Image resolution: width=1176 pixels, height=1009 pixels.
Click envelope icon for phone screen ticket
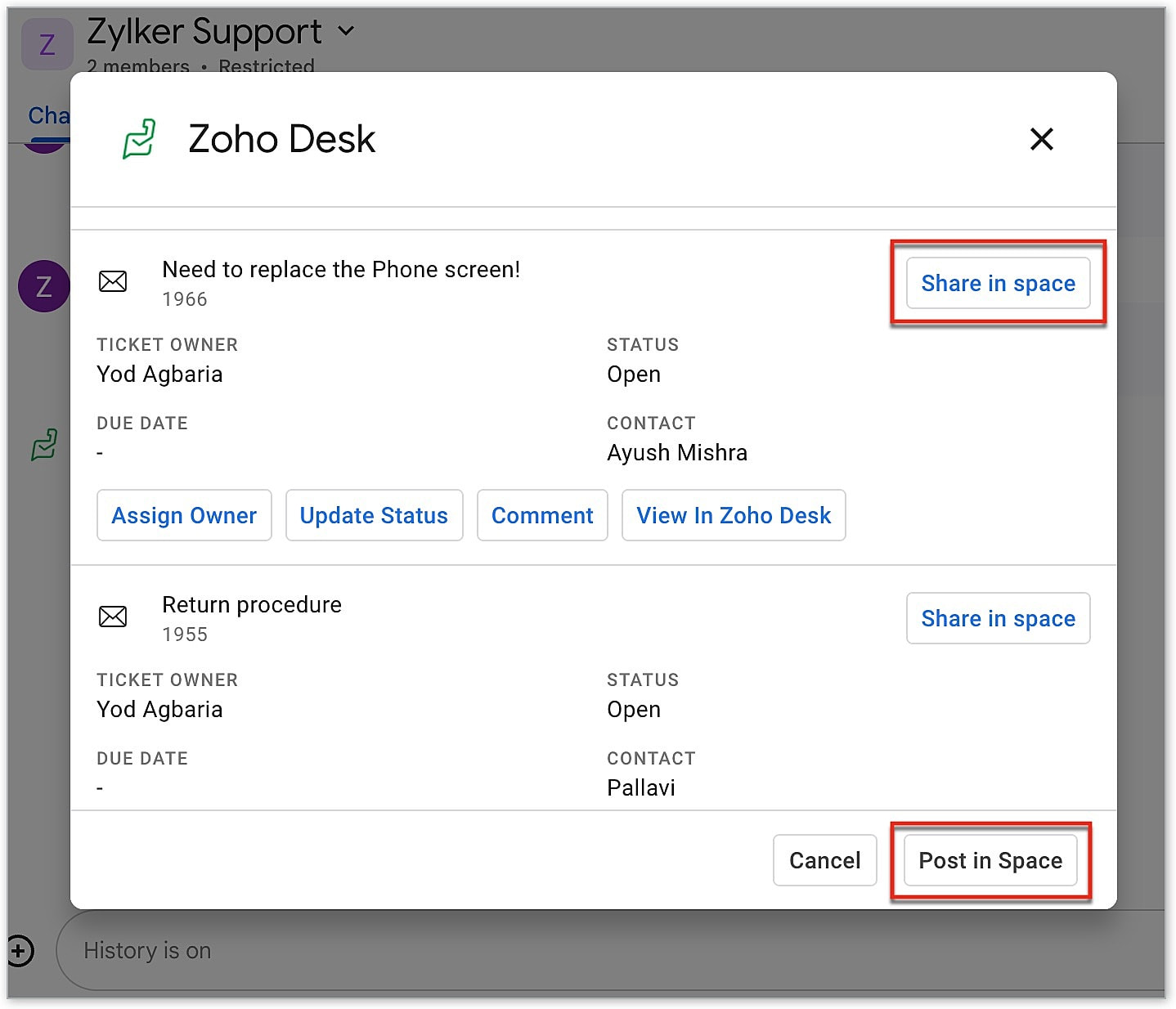113,282
